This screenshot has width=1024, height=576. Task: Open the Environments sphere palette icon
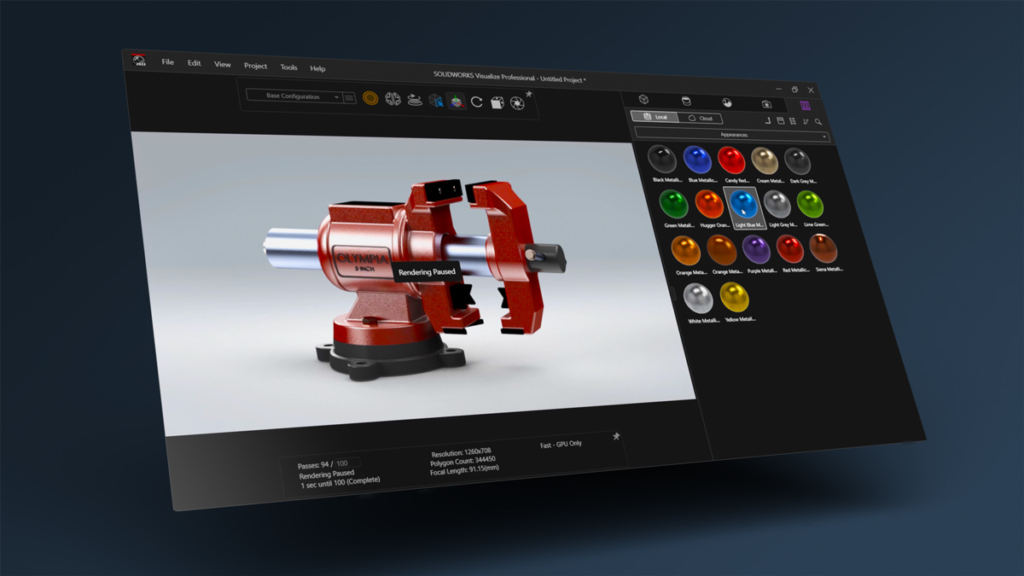click(728, 104)
